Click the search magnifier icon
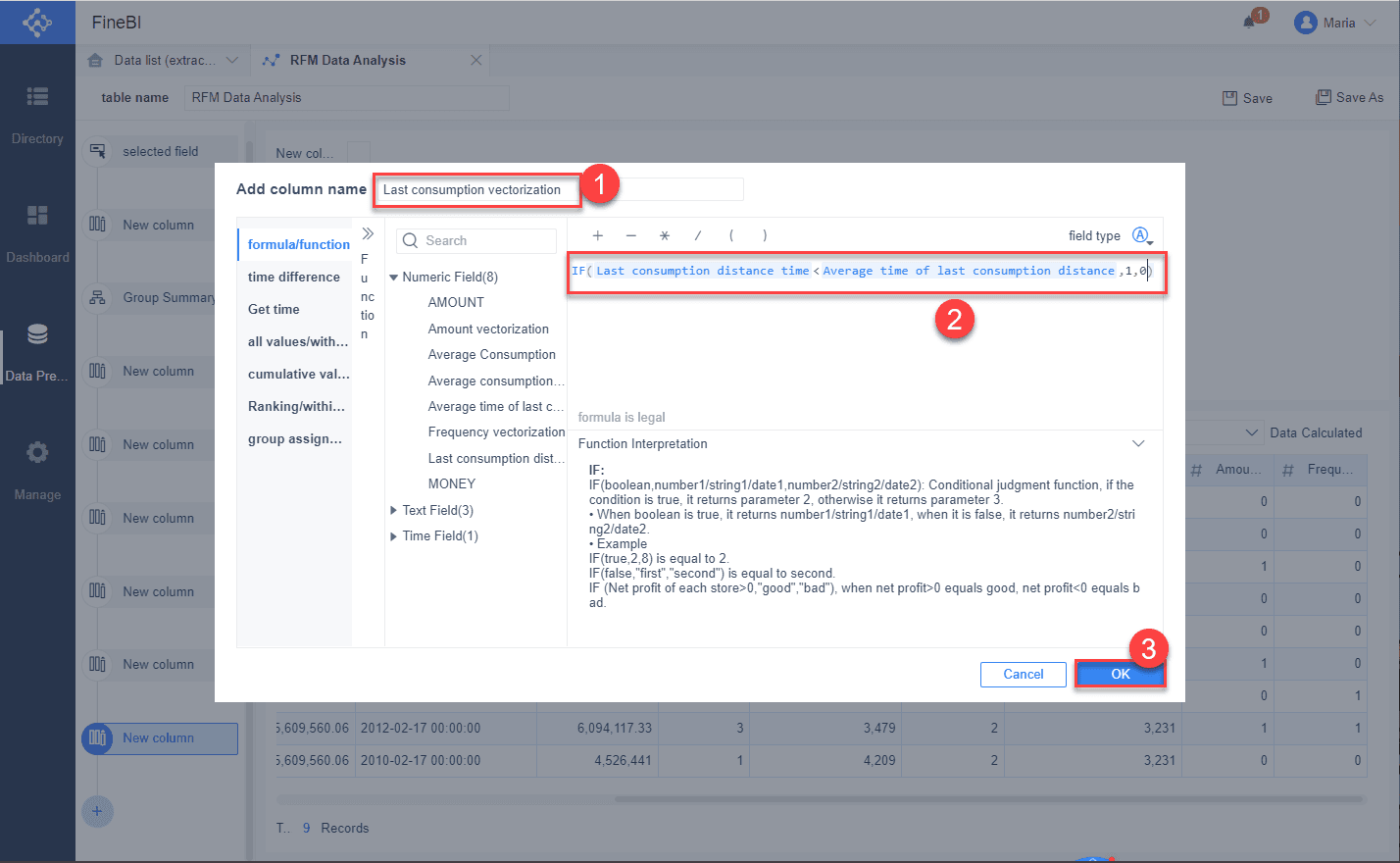The height and width of the screenshot is (863, 1400). coord(411,240)
